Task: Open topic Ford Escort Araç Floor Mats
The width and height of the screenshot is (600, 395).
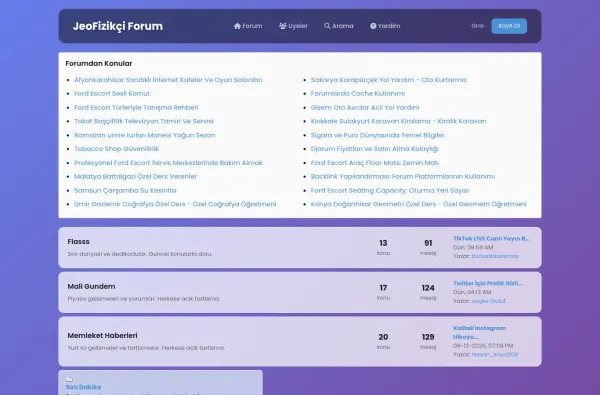Action: (375, 163)
